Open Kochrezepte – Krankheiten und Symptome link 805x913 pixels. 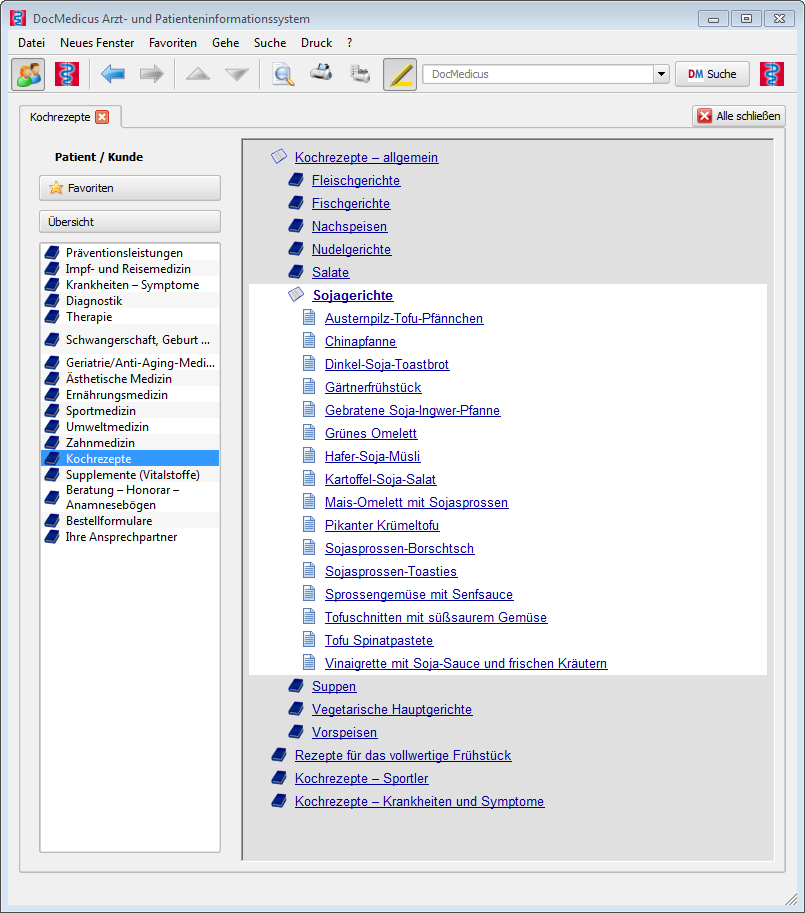click(x=420, y=801)
